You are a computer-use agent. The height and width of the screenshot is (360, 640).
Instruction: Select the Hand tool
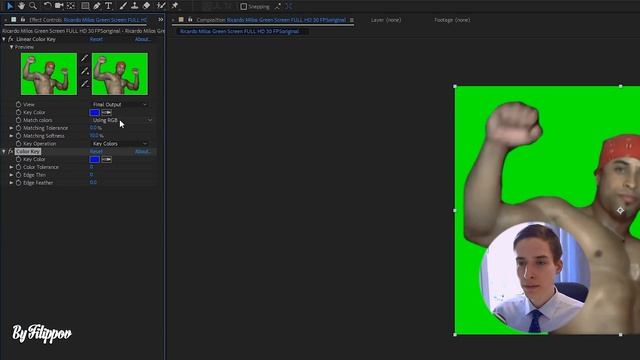[21, 6]
